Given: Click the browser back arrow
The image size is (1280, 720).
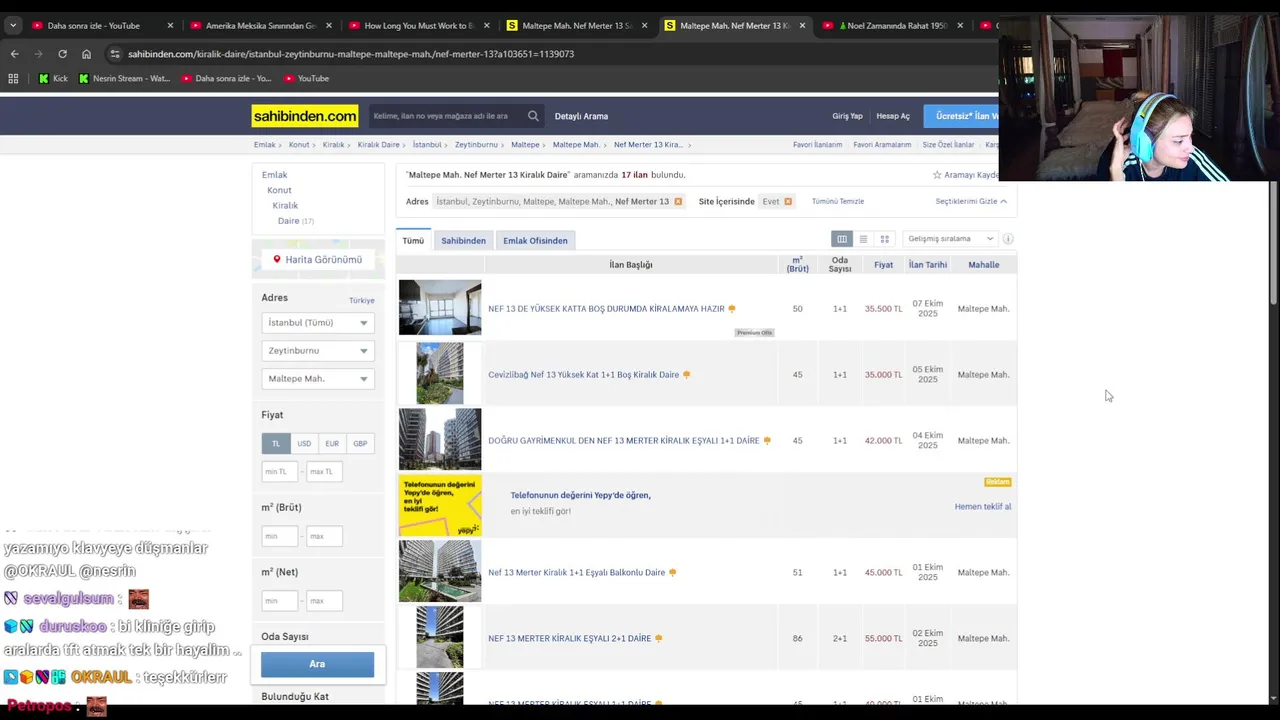Looking at the screenshot, I should [x=14, y=54].
